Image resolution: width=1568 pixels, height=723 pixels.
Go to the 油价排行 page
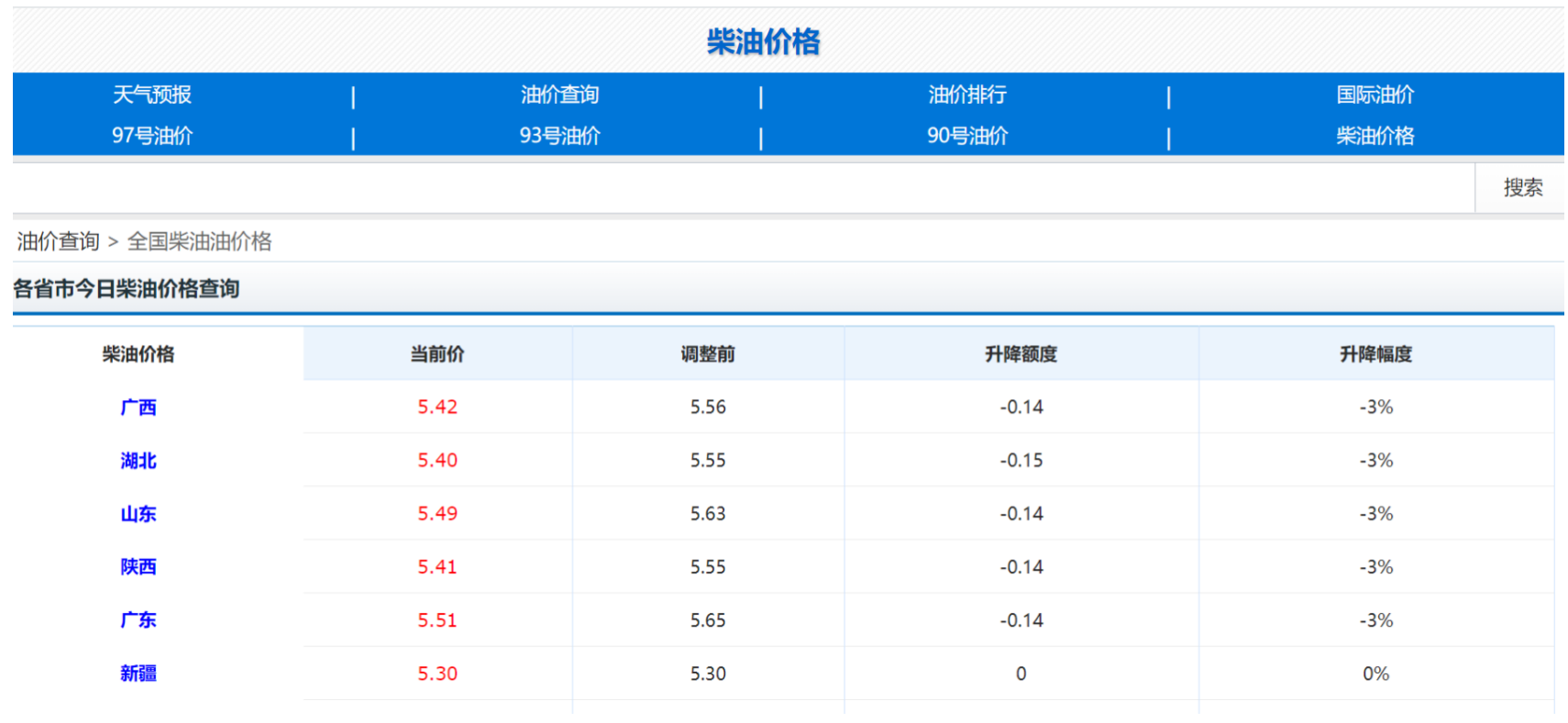coord(966,95)
